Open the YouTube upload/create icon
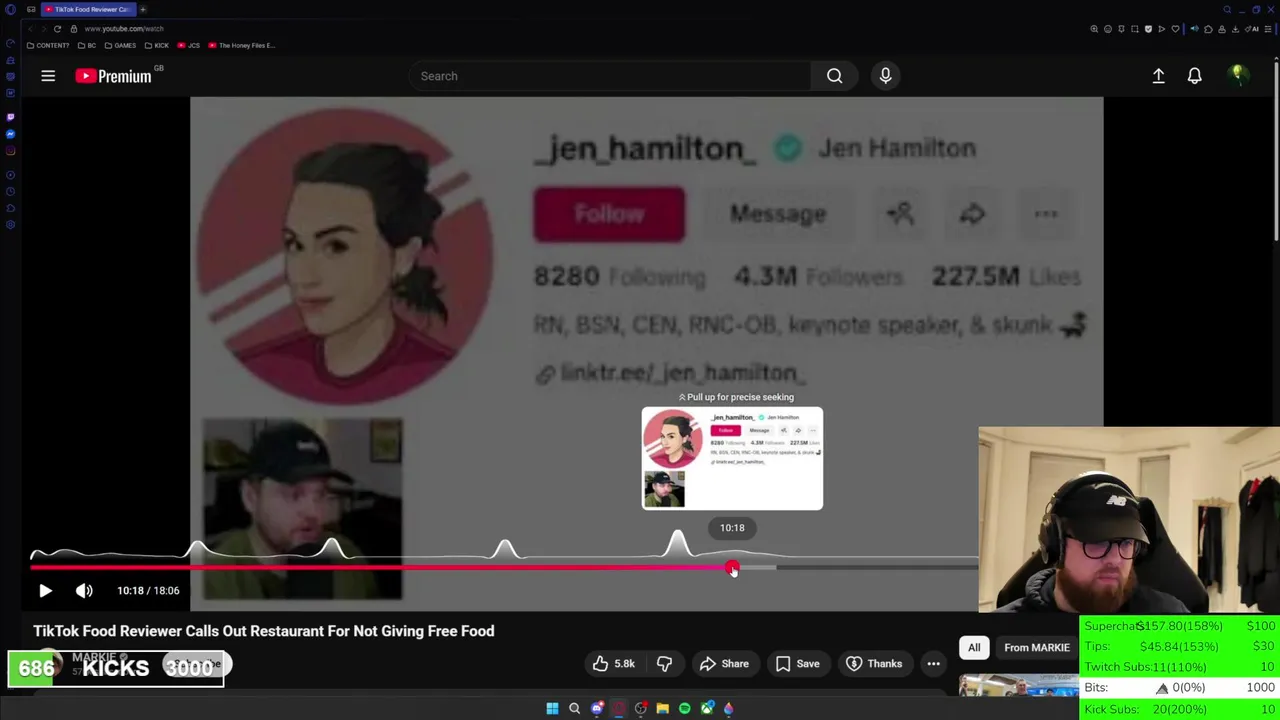 pos(1158,76)
